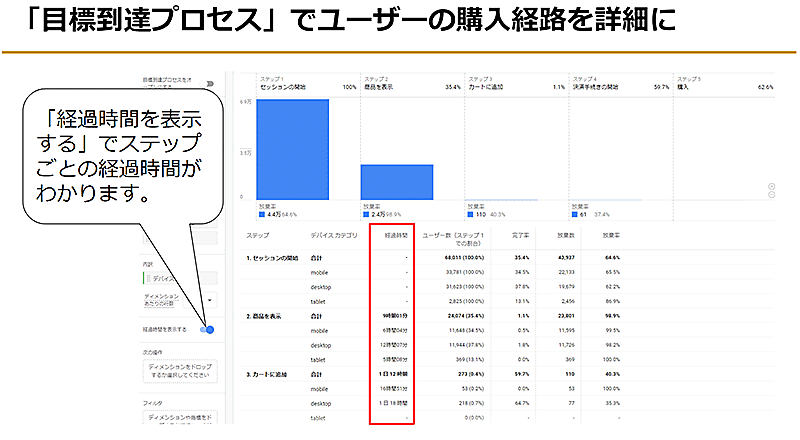
Task: Toggle the 経過時間を表示する switch
Action: (x=208, y=329)
